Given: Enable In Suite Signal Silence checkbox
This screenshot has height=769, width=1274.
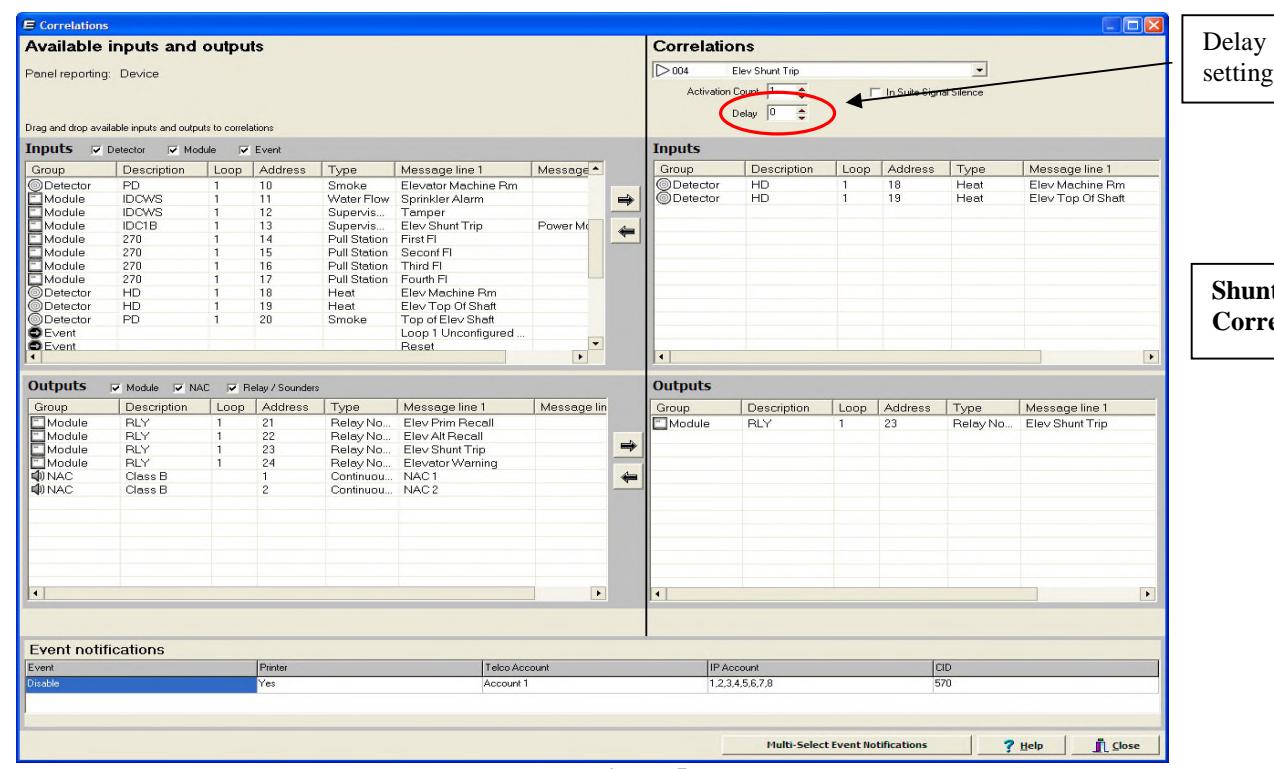Looking at the screenshot, I should [876, 92].
